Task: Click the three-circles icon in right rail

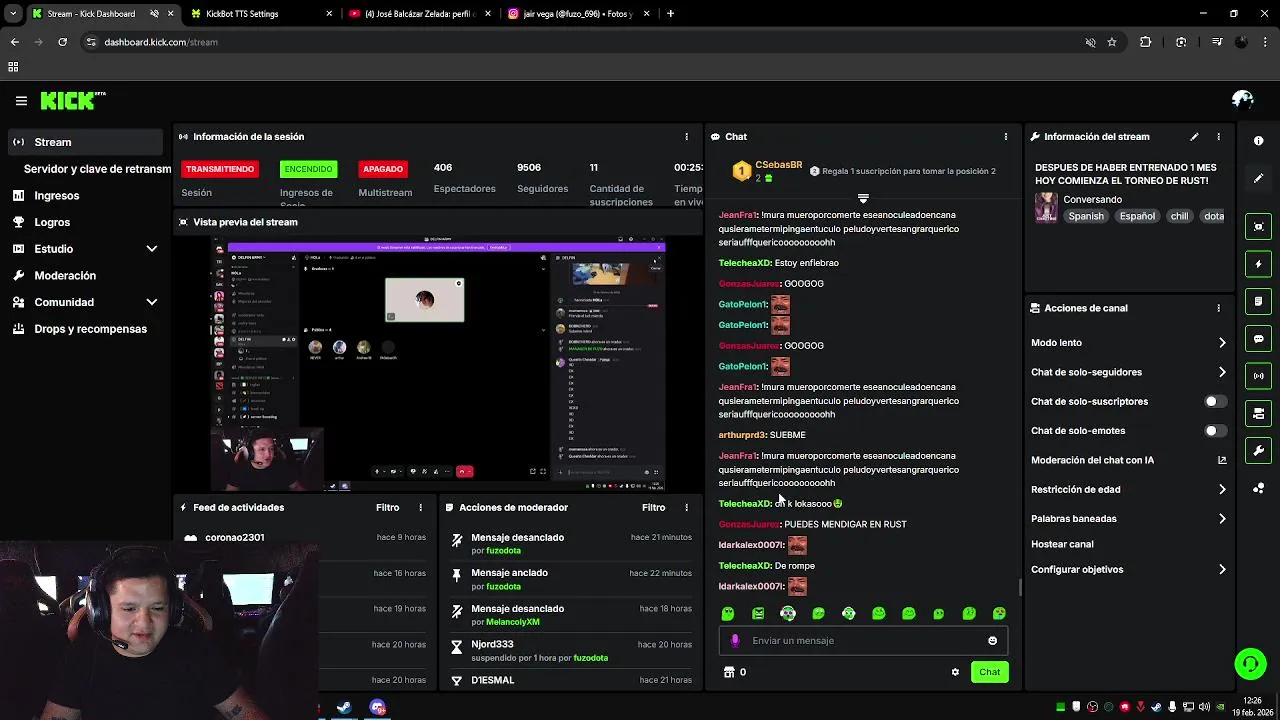Action: click(1258, 488)
